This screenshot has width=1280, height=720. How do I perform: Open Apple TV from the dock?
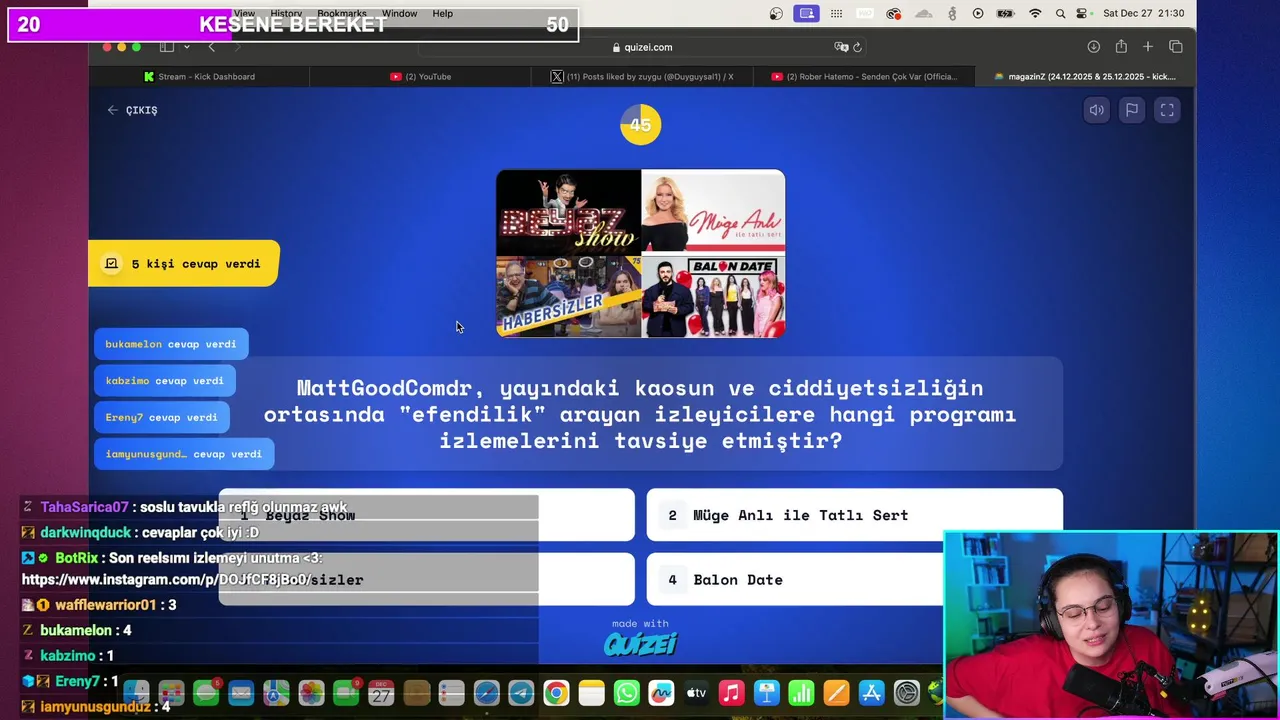pyautogui.click(x=696, y=693)
